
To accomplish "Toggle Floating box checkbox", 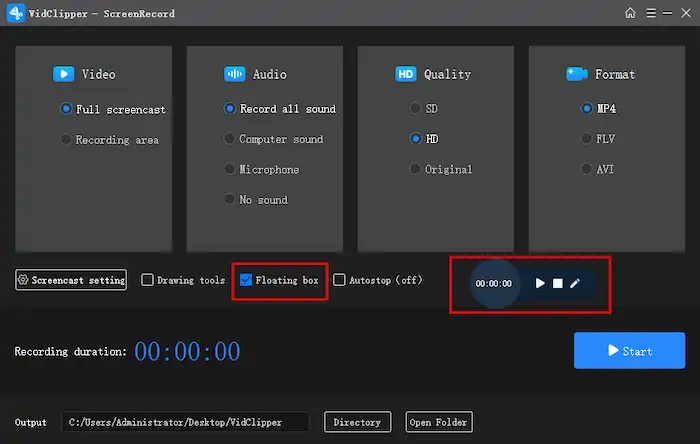I will (x=246, y=280).
